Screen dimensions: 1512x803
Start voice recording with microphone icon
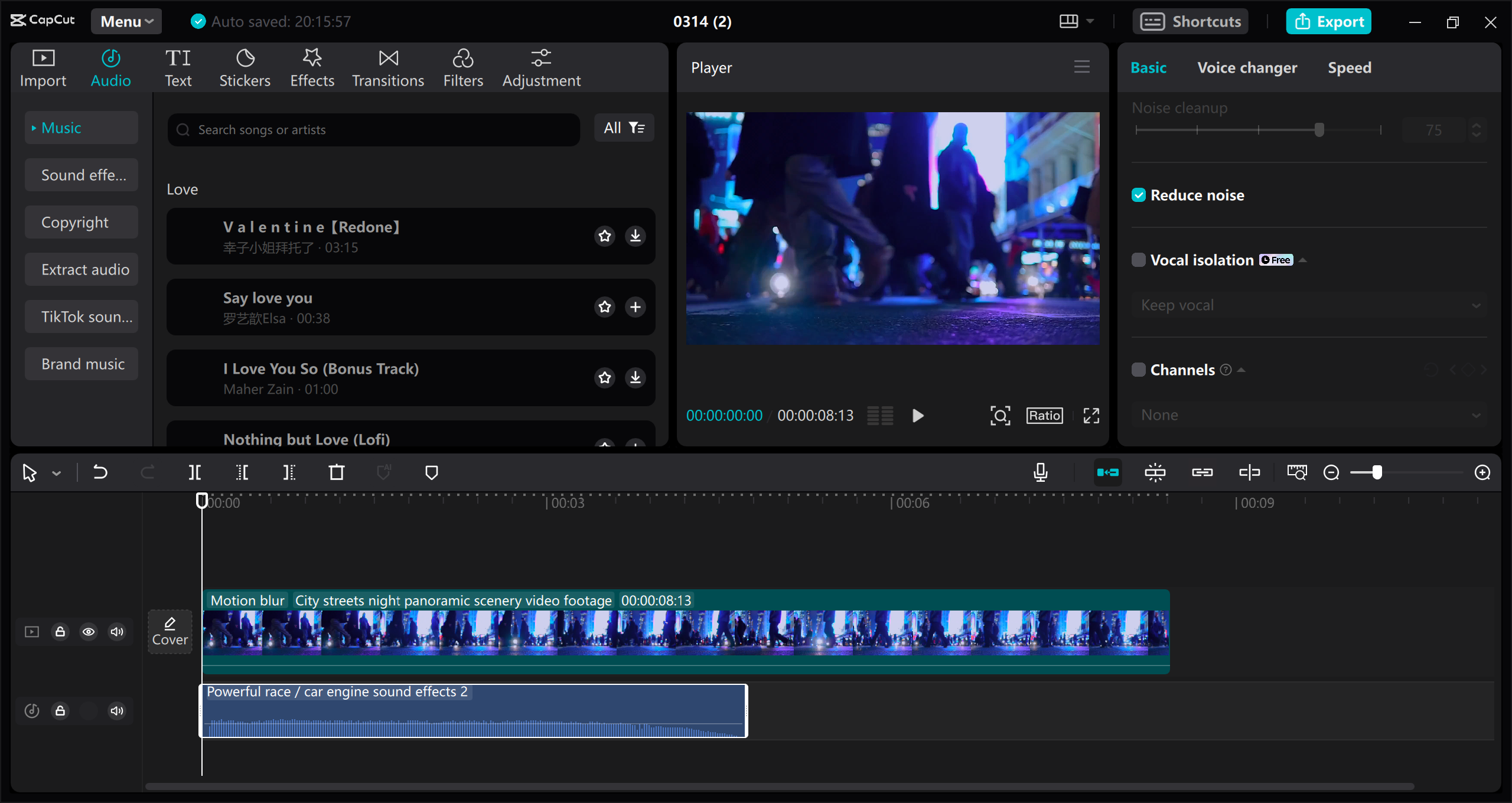(x=1041, y=472)
